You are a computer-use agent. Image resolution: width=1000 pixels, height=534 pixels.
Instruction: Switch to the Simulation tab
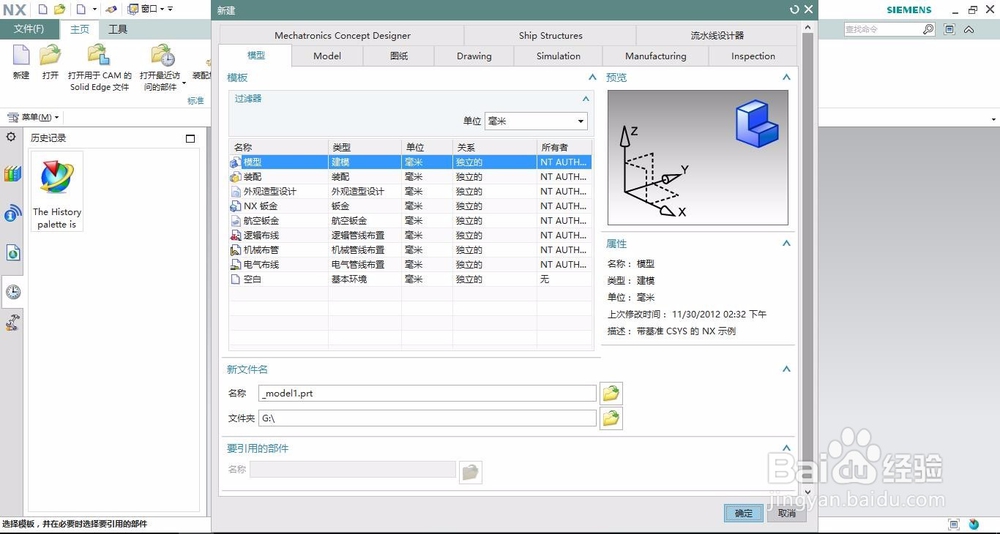(x=558, y=56)
